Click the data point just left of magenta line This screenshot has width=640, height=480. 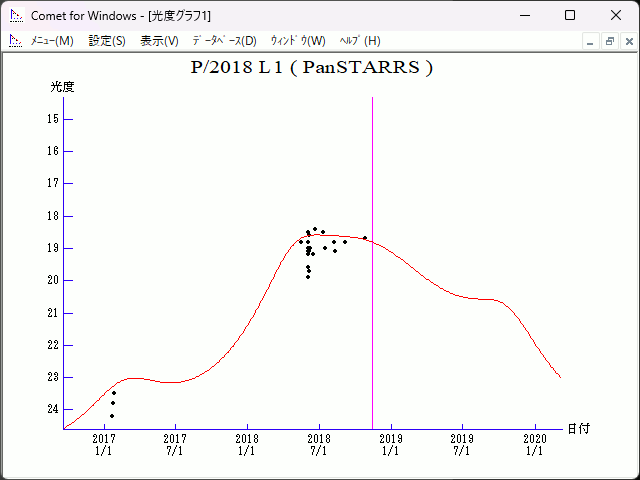coord(365,238)
